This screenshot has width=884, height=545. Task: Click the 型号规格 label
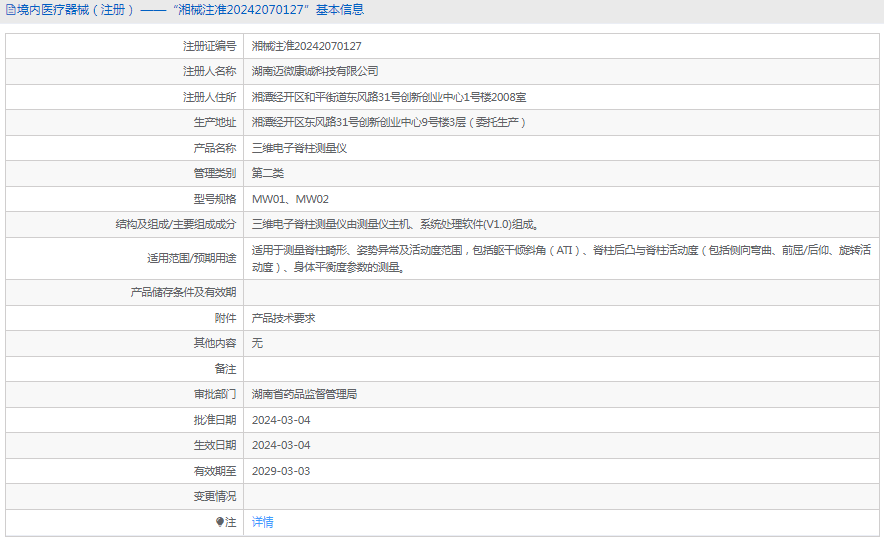[x=215, y=199]
